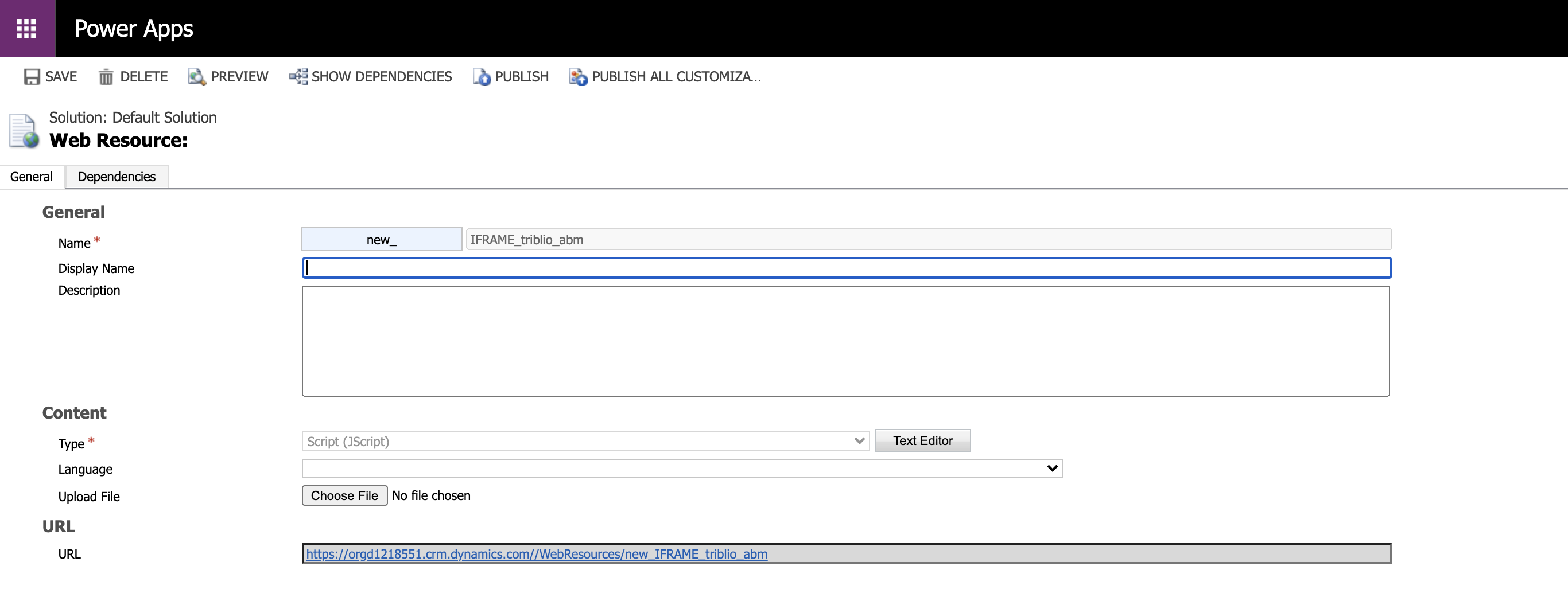This screenshot has height=601, width=1568.
Task: Click the 'General' section heading
Action: [x=73, y=212]
